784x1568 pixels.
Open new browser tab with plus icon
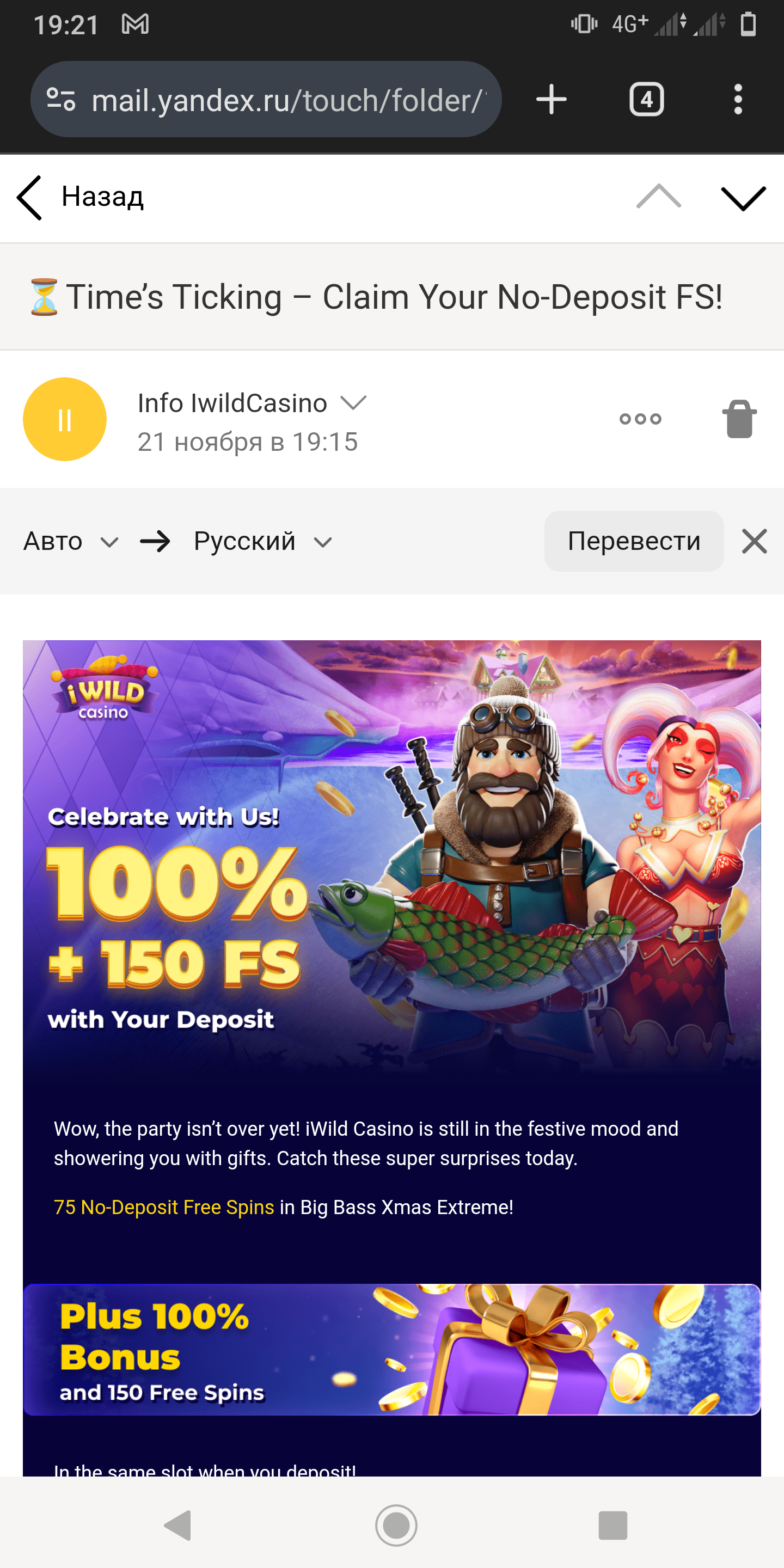[552, 99]
